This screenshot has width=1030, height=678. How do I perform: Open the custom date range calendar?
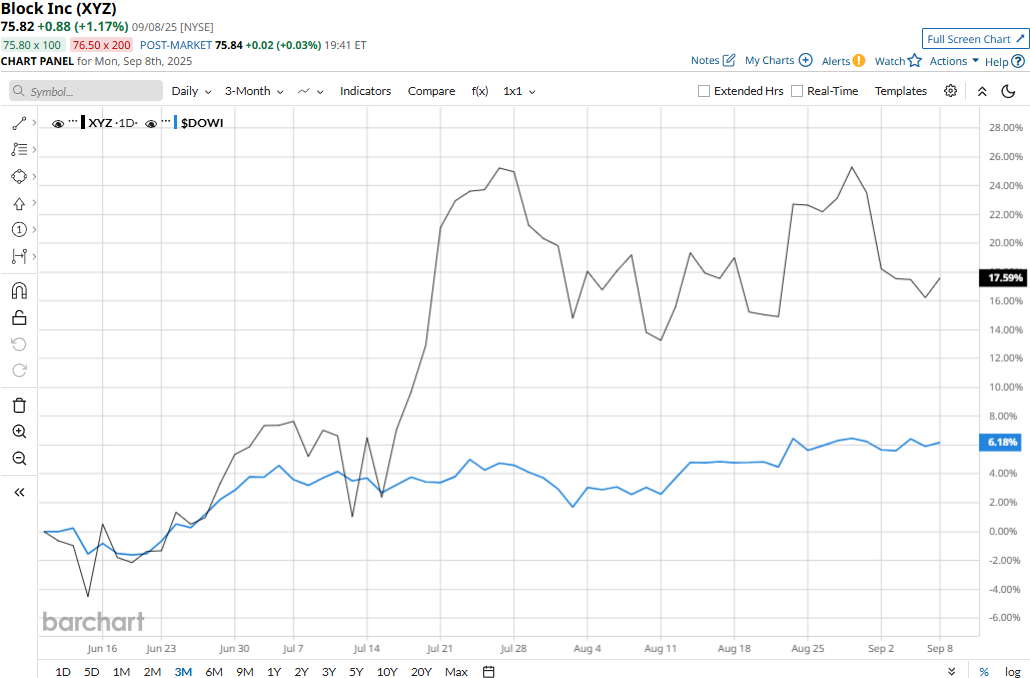(488, 671)
